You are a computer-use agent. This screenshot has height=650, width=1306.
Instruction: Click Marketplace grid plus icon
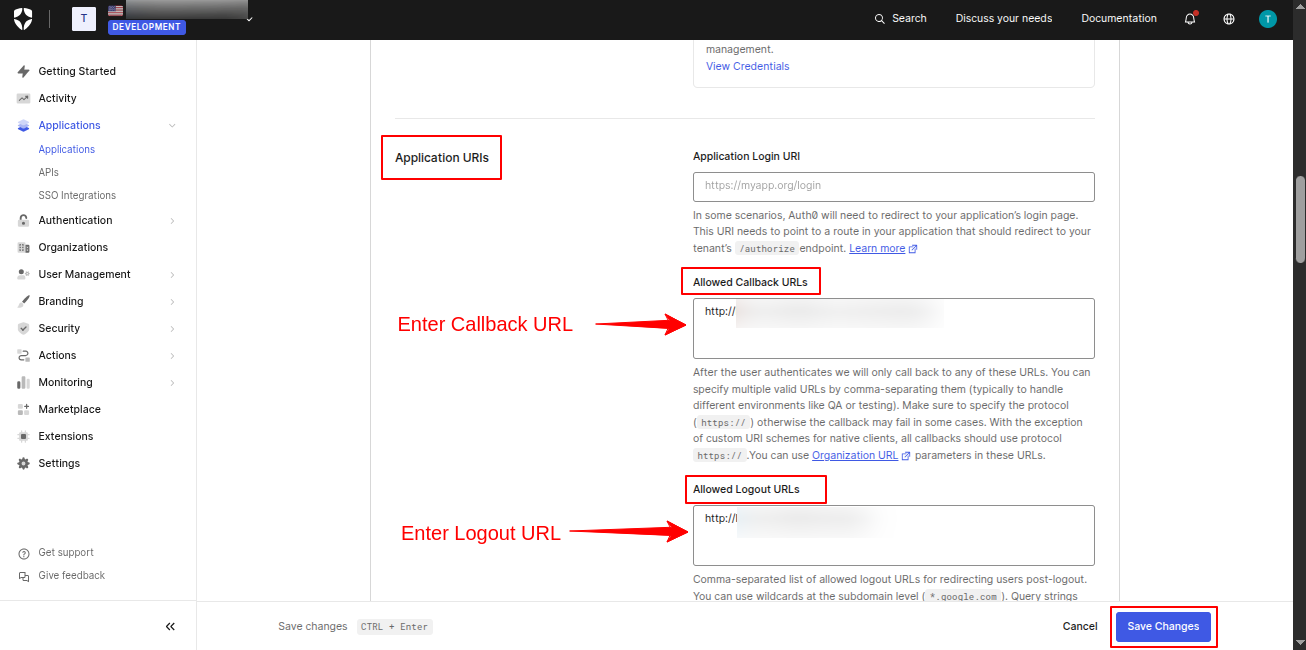point(24,409)
